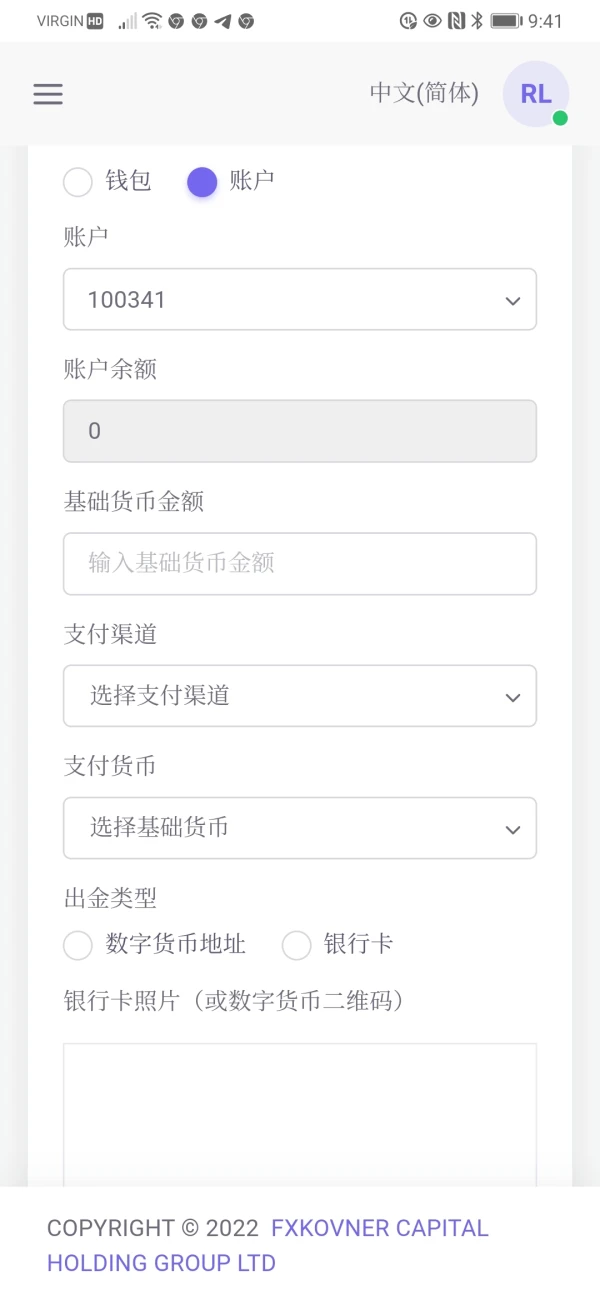
Task: Tap the battery status icon
Action: pos(506,21)
